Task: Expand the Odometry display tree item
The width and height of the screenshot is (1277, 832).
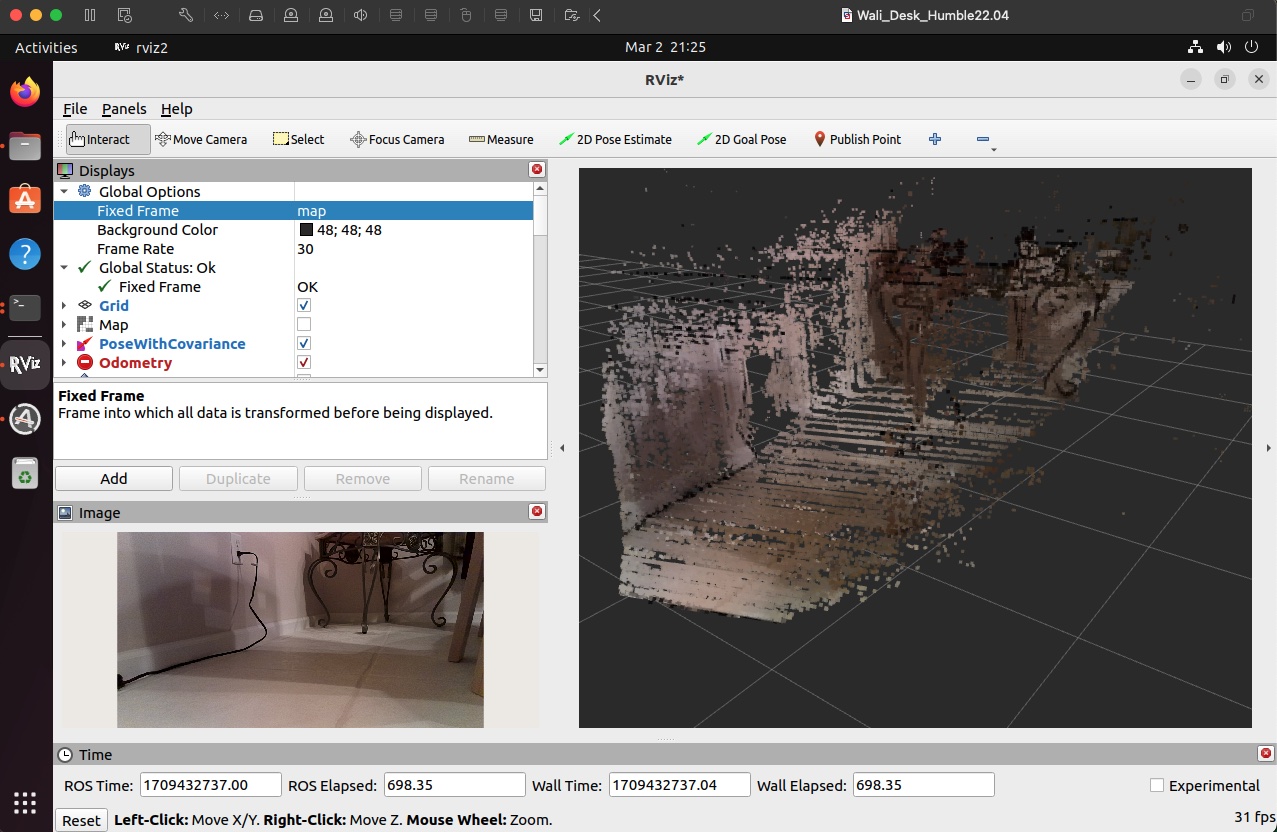Action: pyautogui.click(x=64, y=363)
